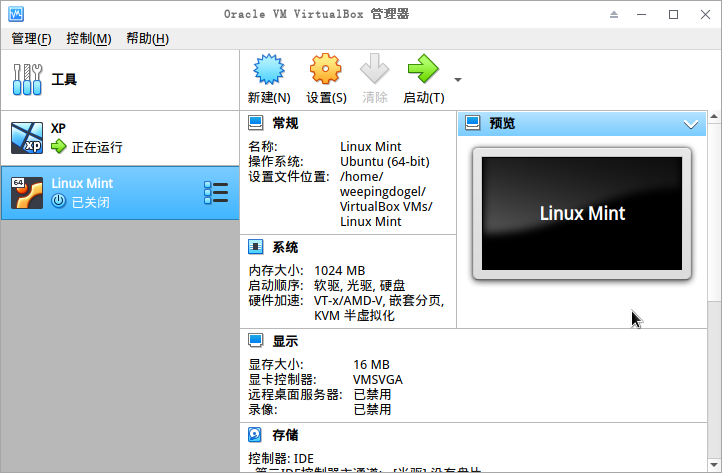
Task: Click the Tools (工具) wrench icon
Action: point(28,79)
